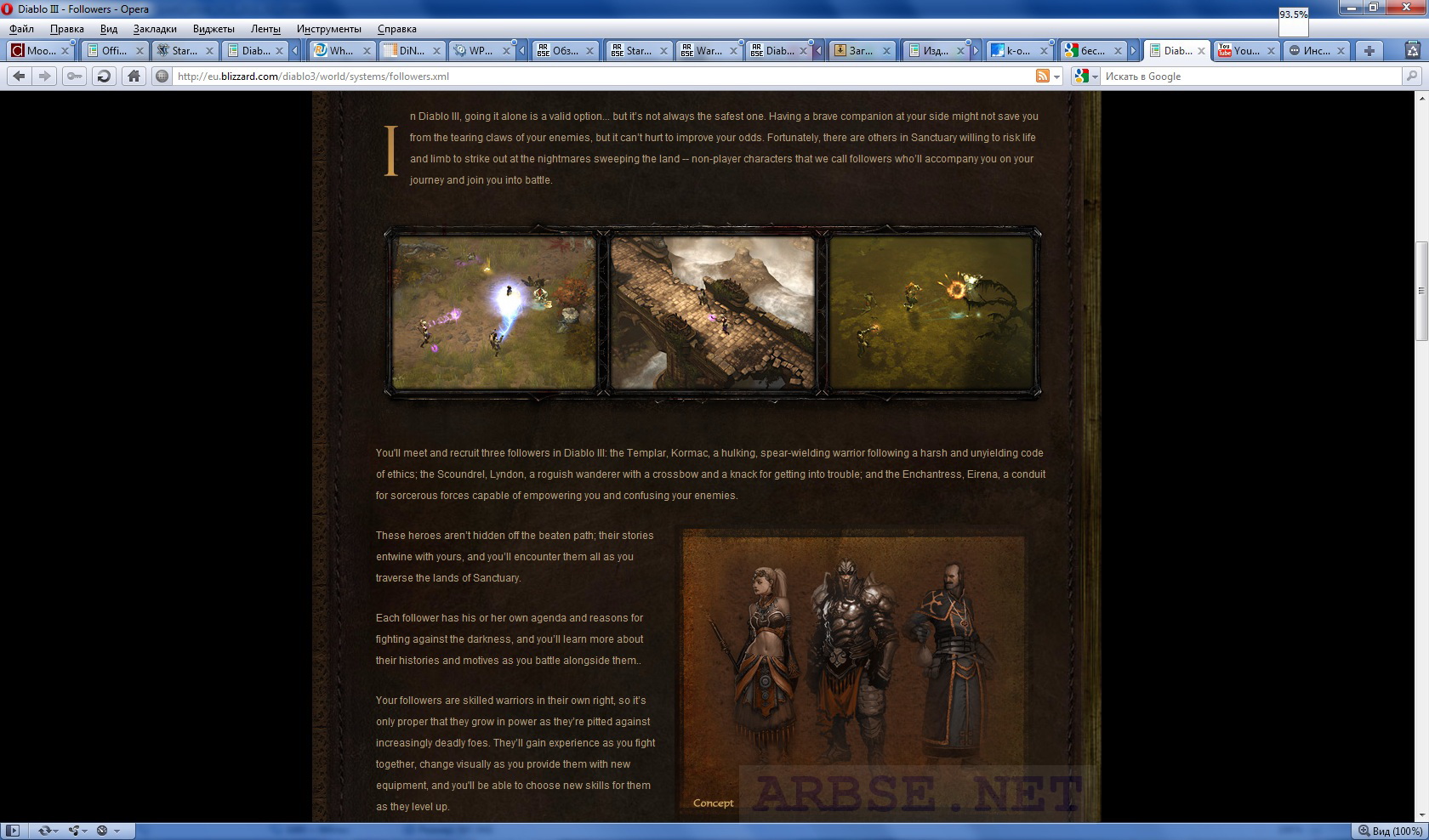The image size is (1429, 840).
Task: Close the 'Moo...' tab
Action: coord(65,51)
